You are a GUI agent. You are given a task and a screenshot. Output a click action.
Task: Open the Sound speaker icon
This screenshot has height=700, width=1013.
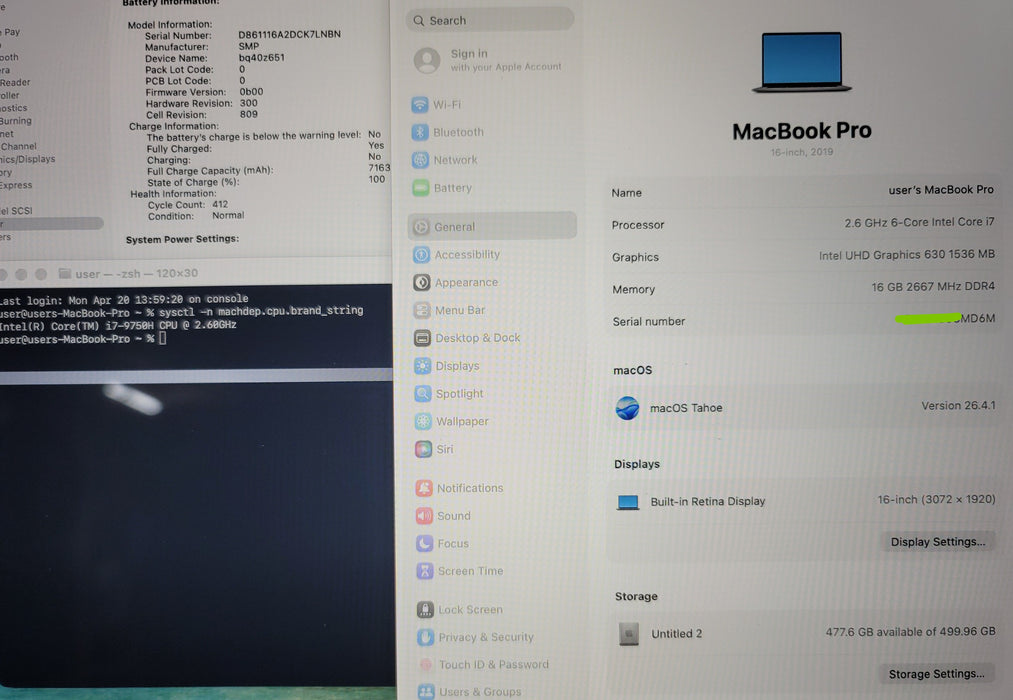tap(424, 516)
